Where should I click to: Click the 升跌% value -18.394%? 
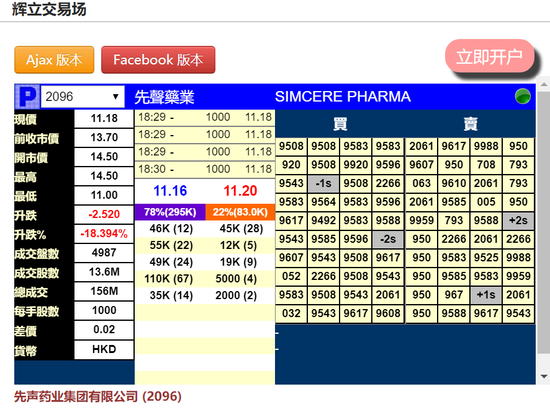pyautogui.click(x=104, y=234)
